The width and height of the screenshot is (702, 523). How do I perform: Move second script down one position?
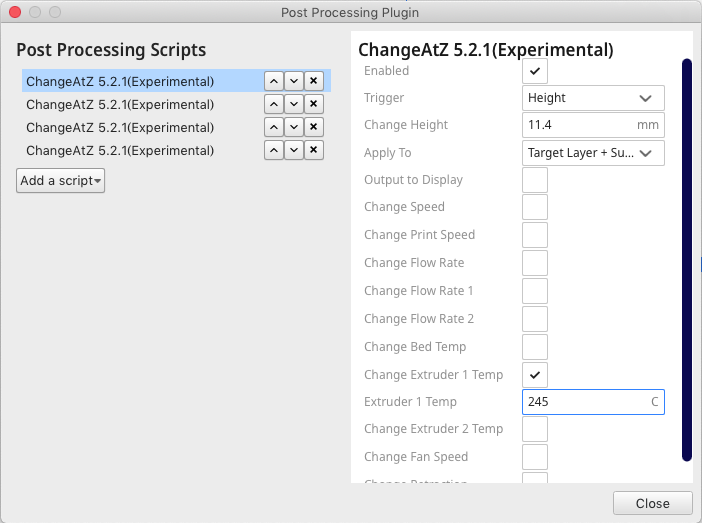pos(294,104)
